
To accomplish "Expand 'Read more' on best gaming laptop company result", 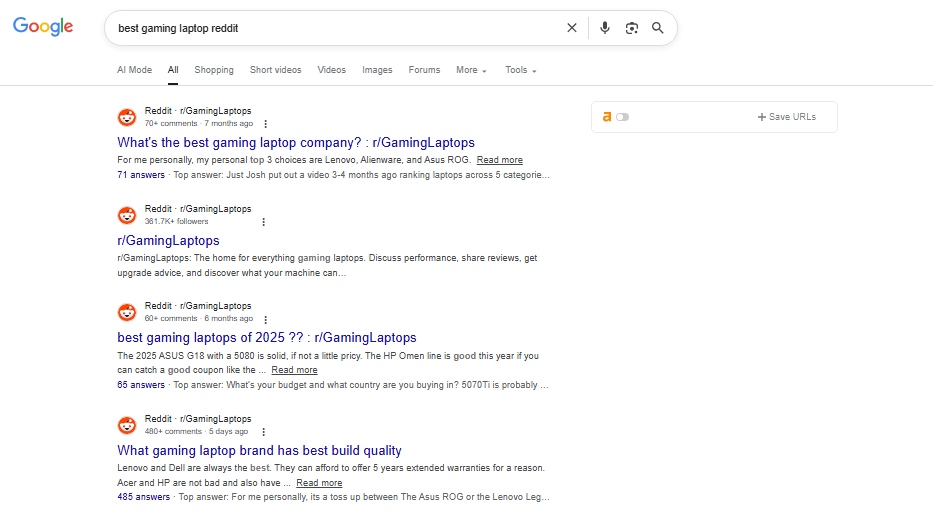I will pyautogui.click(x=499, y=160).
